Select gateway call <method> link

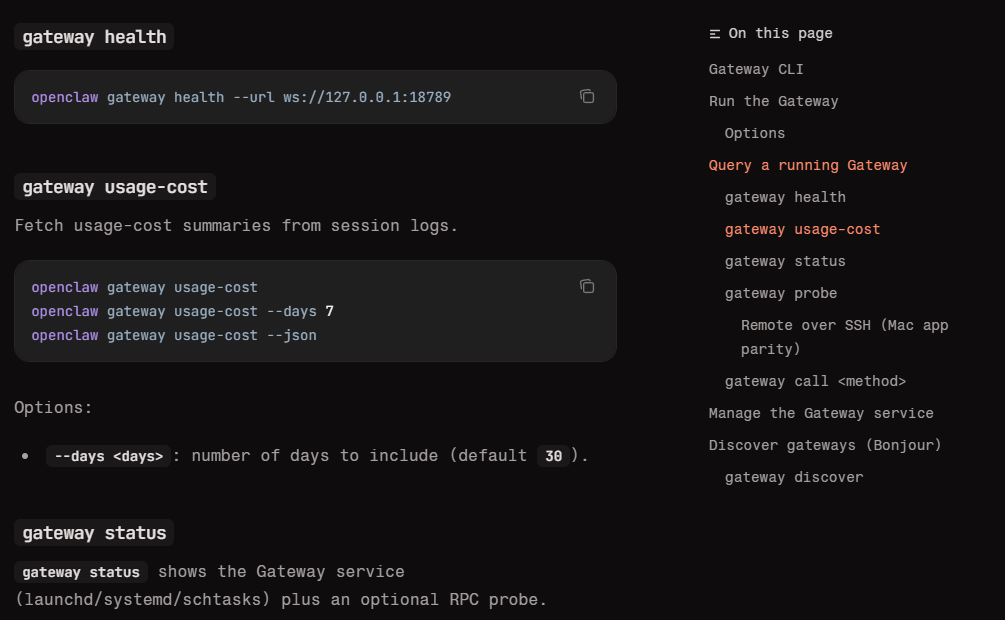click(x=815, y=381)
